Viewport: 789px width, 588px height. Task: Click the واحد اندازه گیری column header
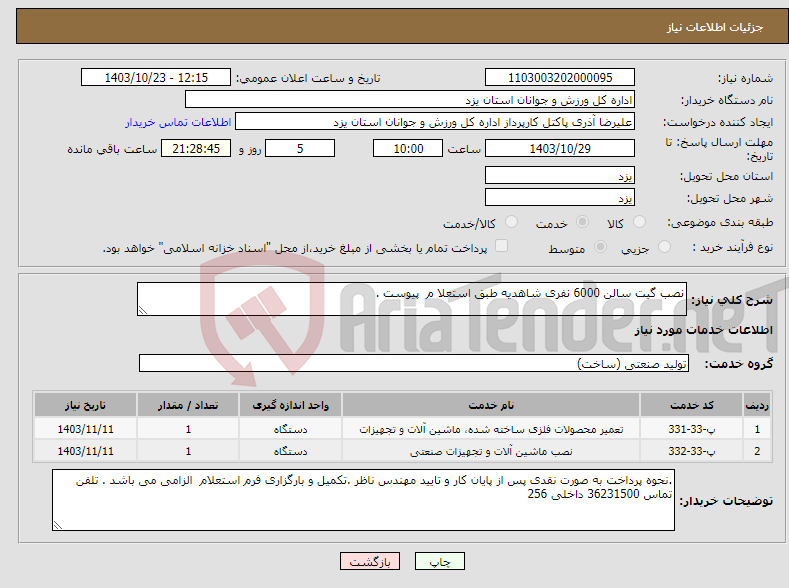pos(290,405)
